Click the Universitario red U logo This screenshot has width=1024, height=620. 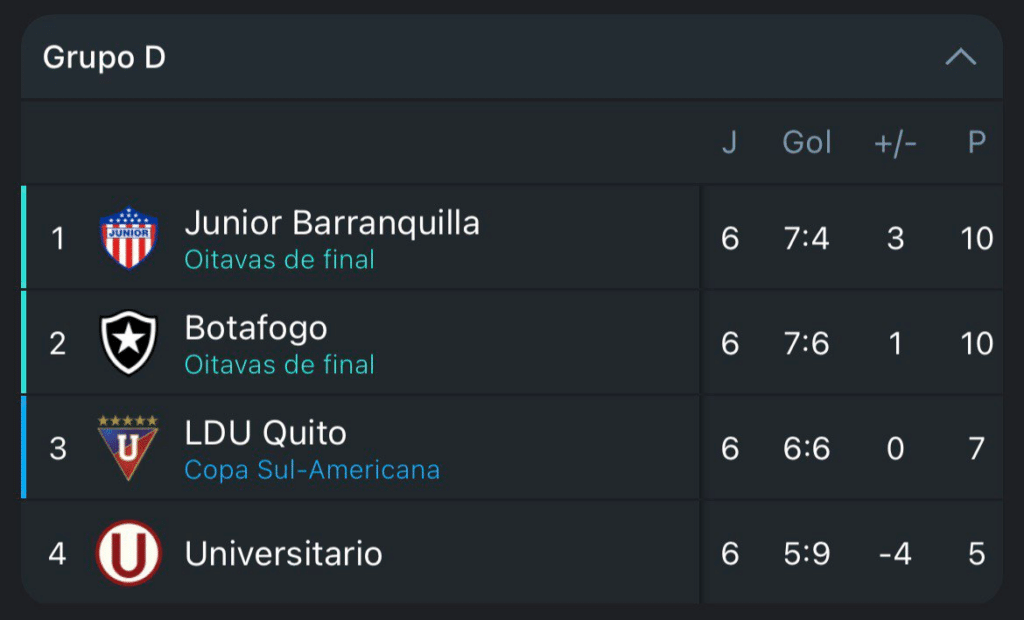click(128, 553)
